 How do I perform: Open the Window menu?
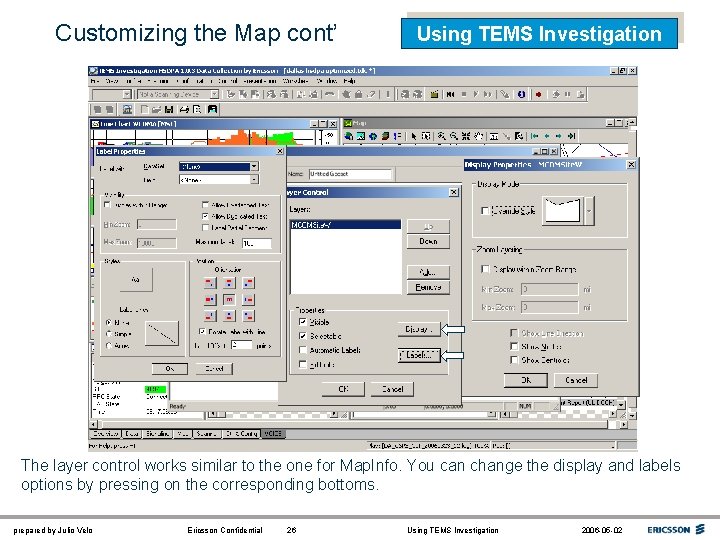pos(327,81)
